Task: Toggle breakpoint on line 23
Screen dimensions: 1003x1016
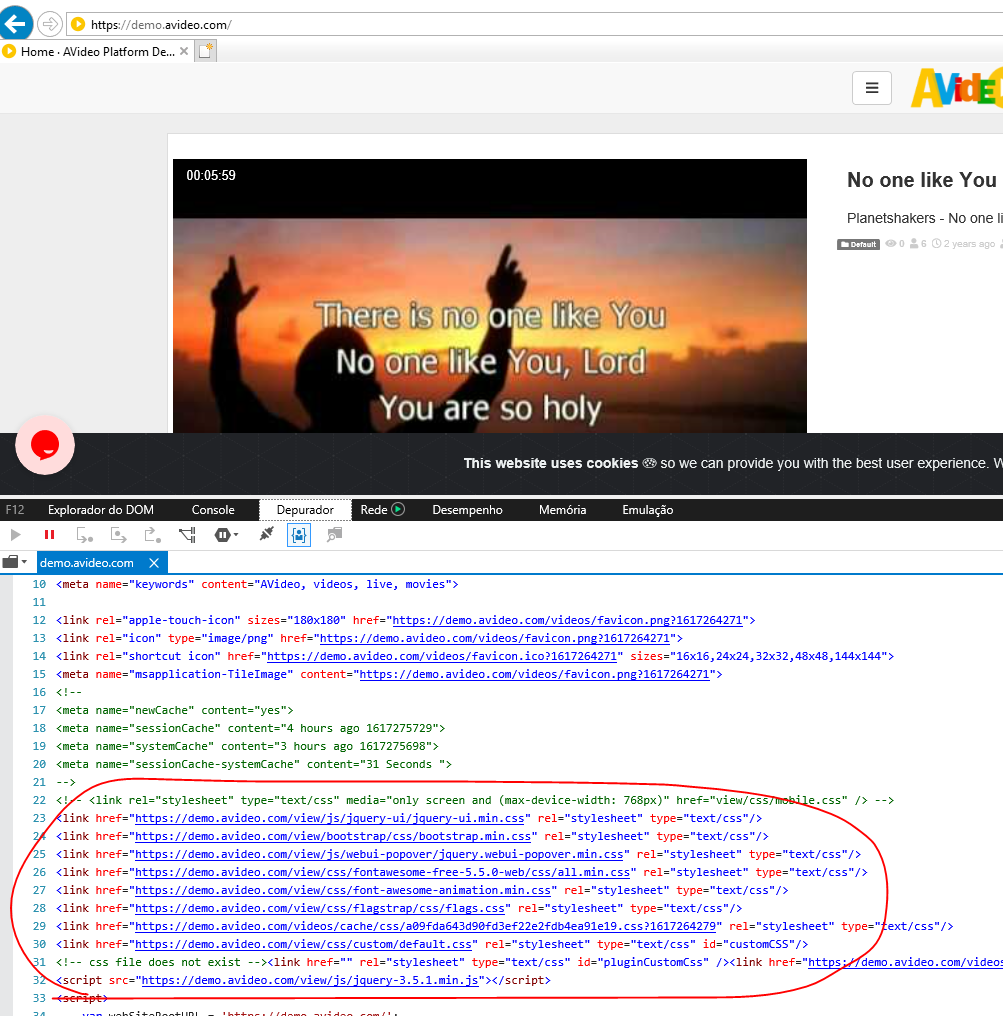Action: [x=38, y=817]
